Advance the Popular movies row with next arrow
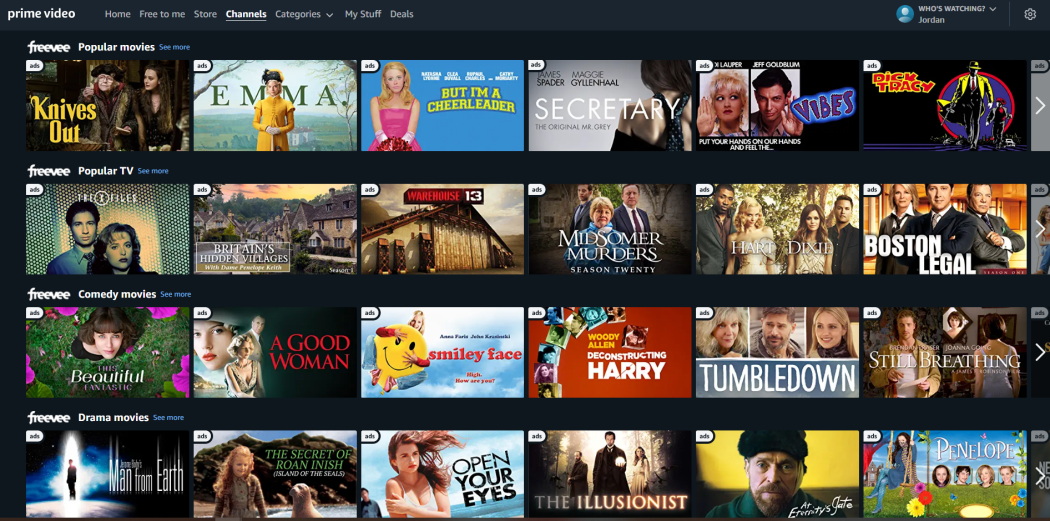Image resolution: width=1050 pixels, height=521 pixels. (x=1039, y=105)
